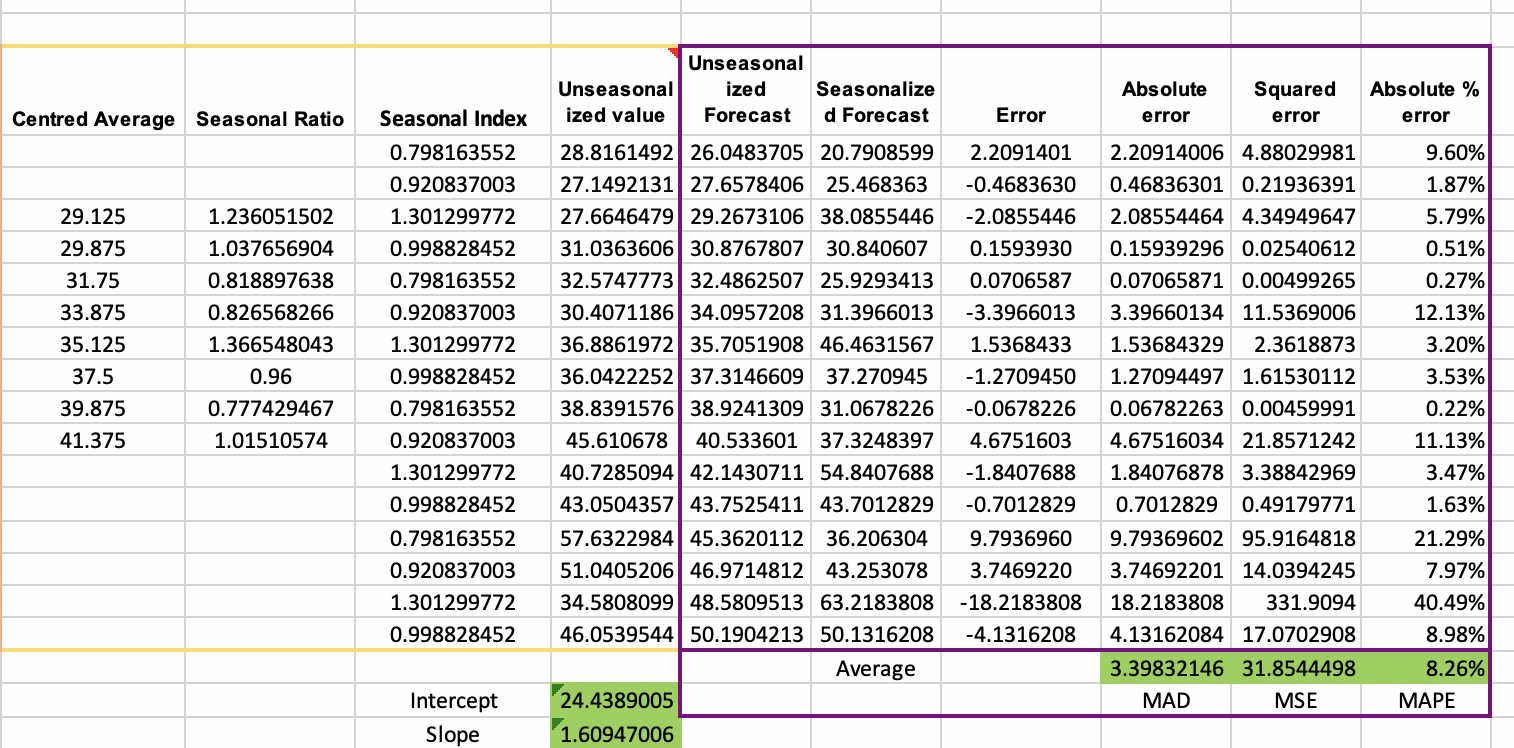1514x748 pixels.
Task: Click the MAD label cell
Action: tap(1166, 700)
